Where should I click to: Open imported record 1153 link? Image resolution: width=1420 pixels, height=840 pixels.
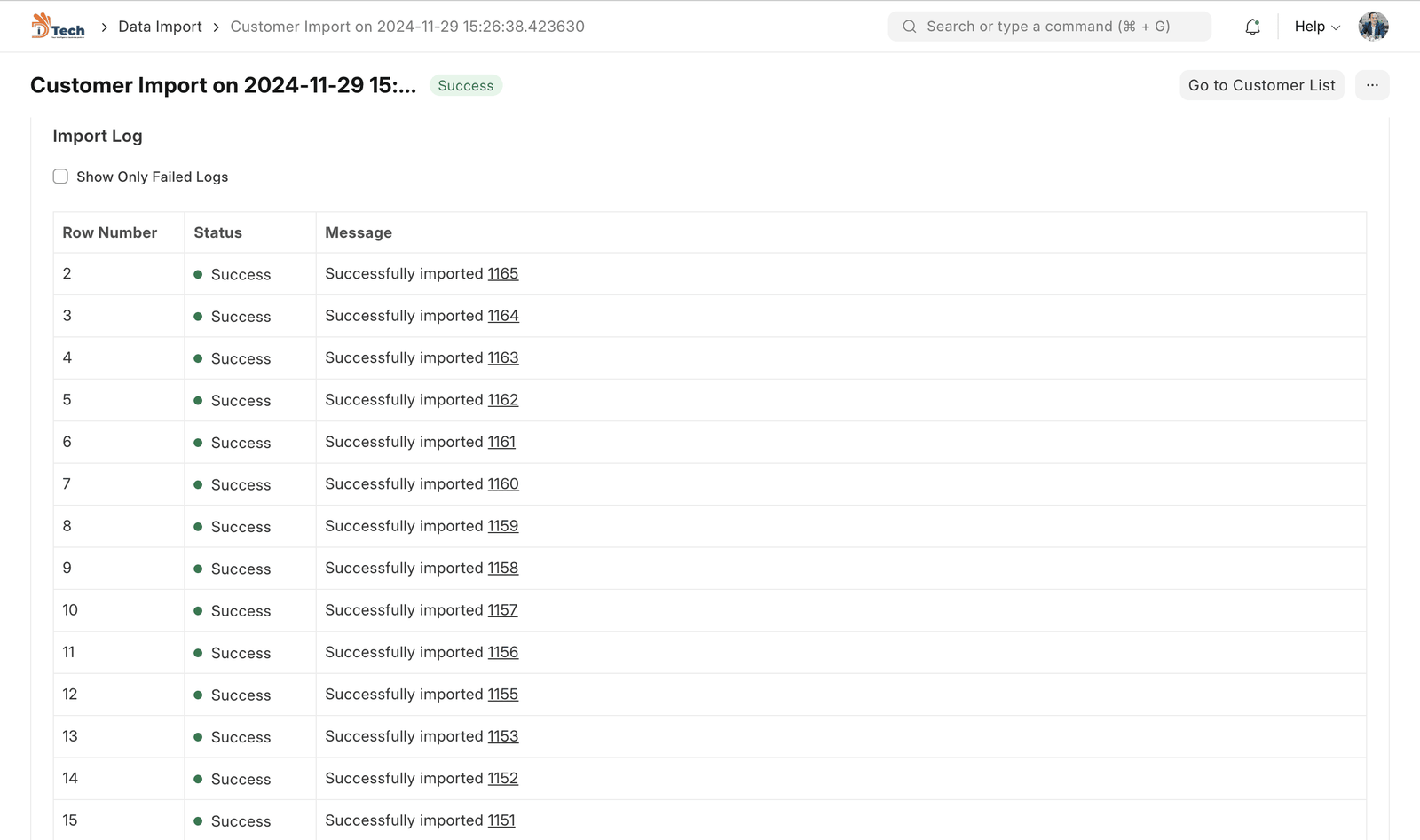[502, 736]
